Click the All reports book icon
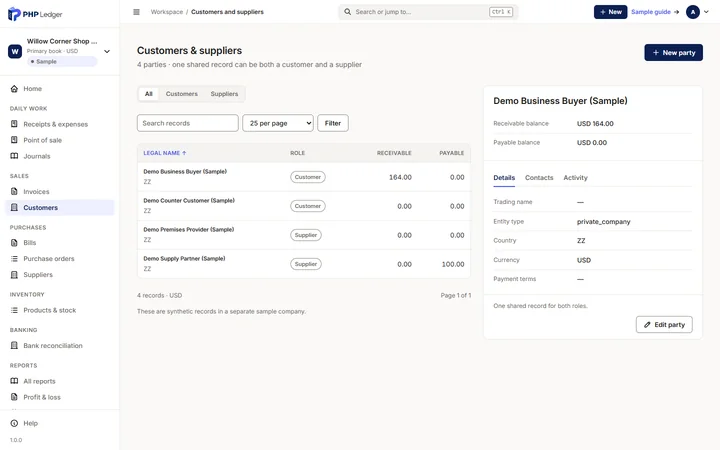The width and height of the screenshot is (720, 450). [14, 381]
